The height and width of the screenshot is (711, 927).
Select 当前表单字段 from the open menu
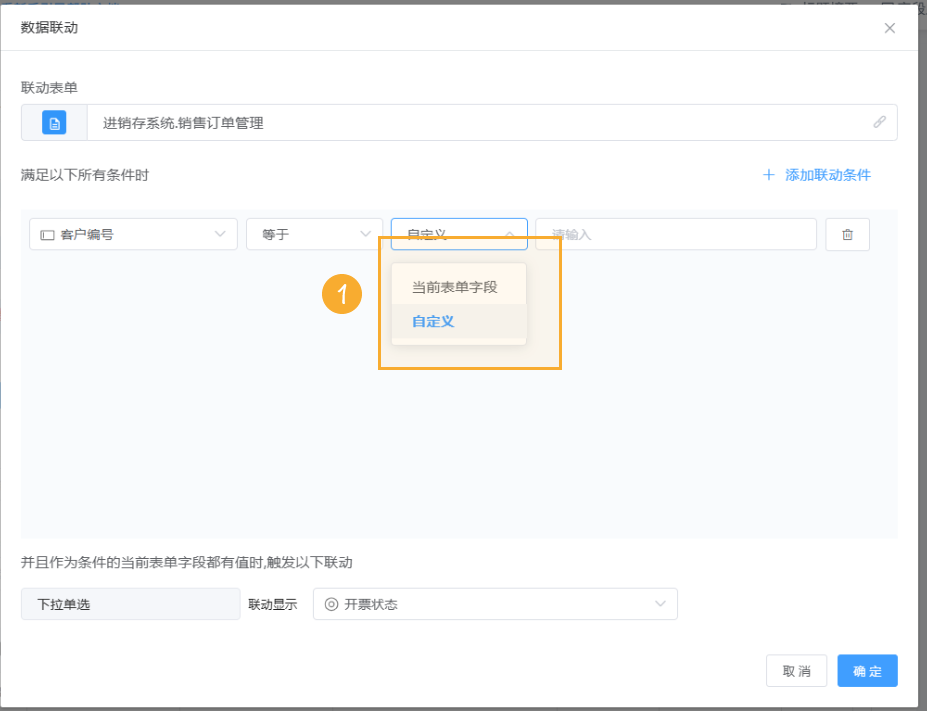click(x=457, y=285)
